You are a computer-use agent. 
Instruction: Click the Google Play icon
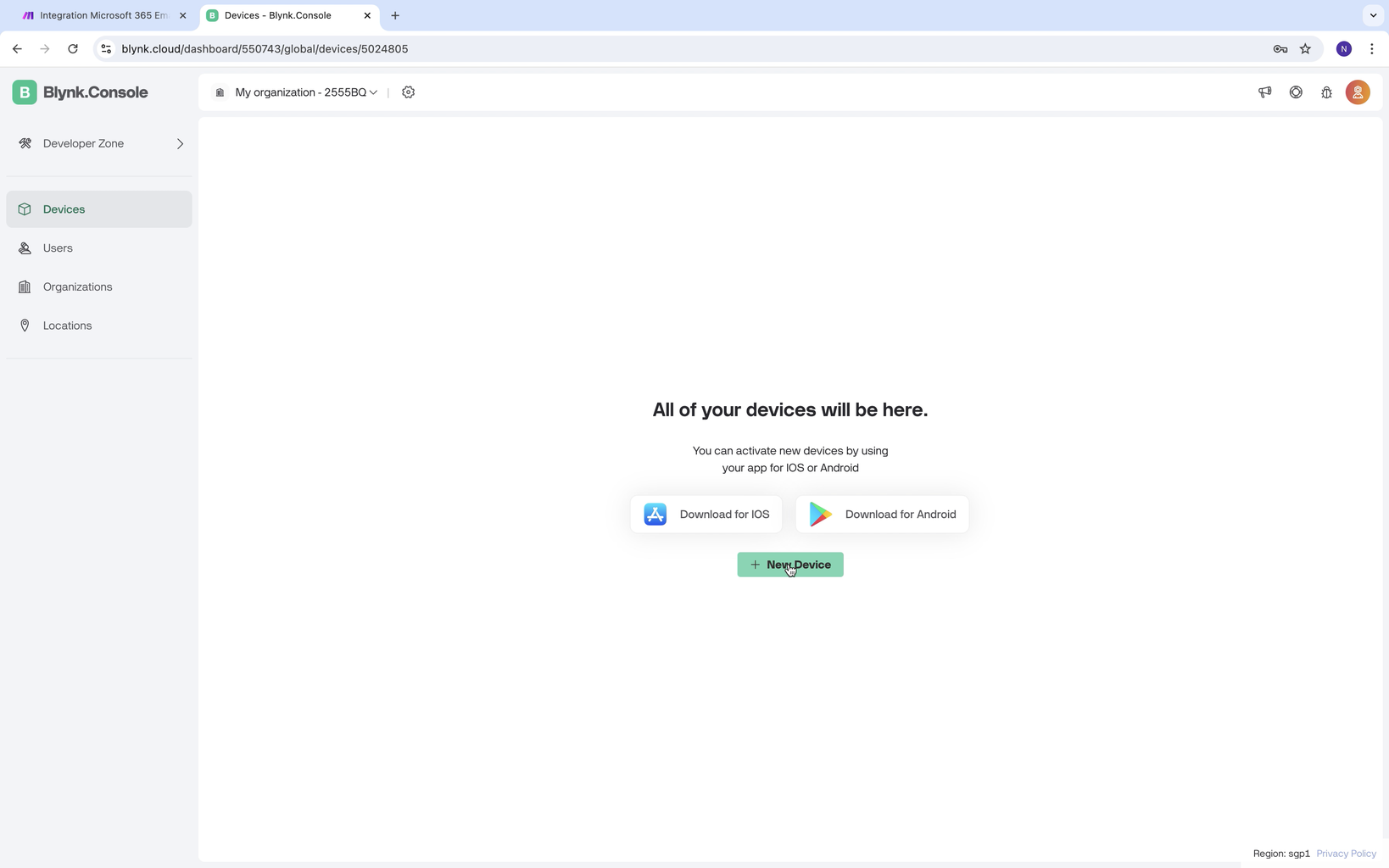(820, 515)
